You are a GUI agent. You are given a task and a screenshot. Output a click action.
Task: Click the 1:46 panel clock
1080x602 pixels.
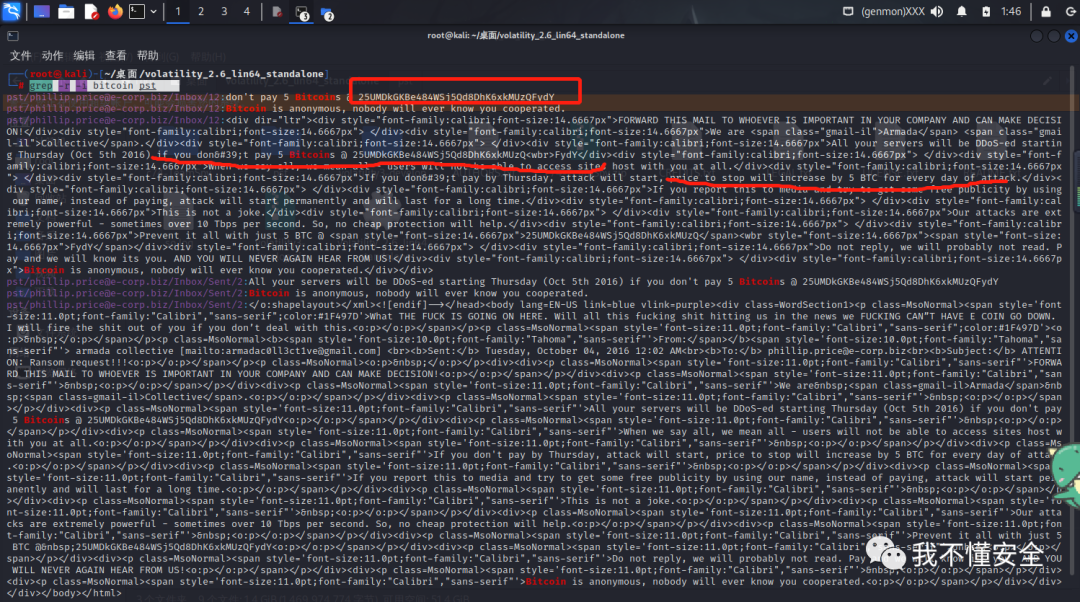[x=1011, y=12]
